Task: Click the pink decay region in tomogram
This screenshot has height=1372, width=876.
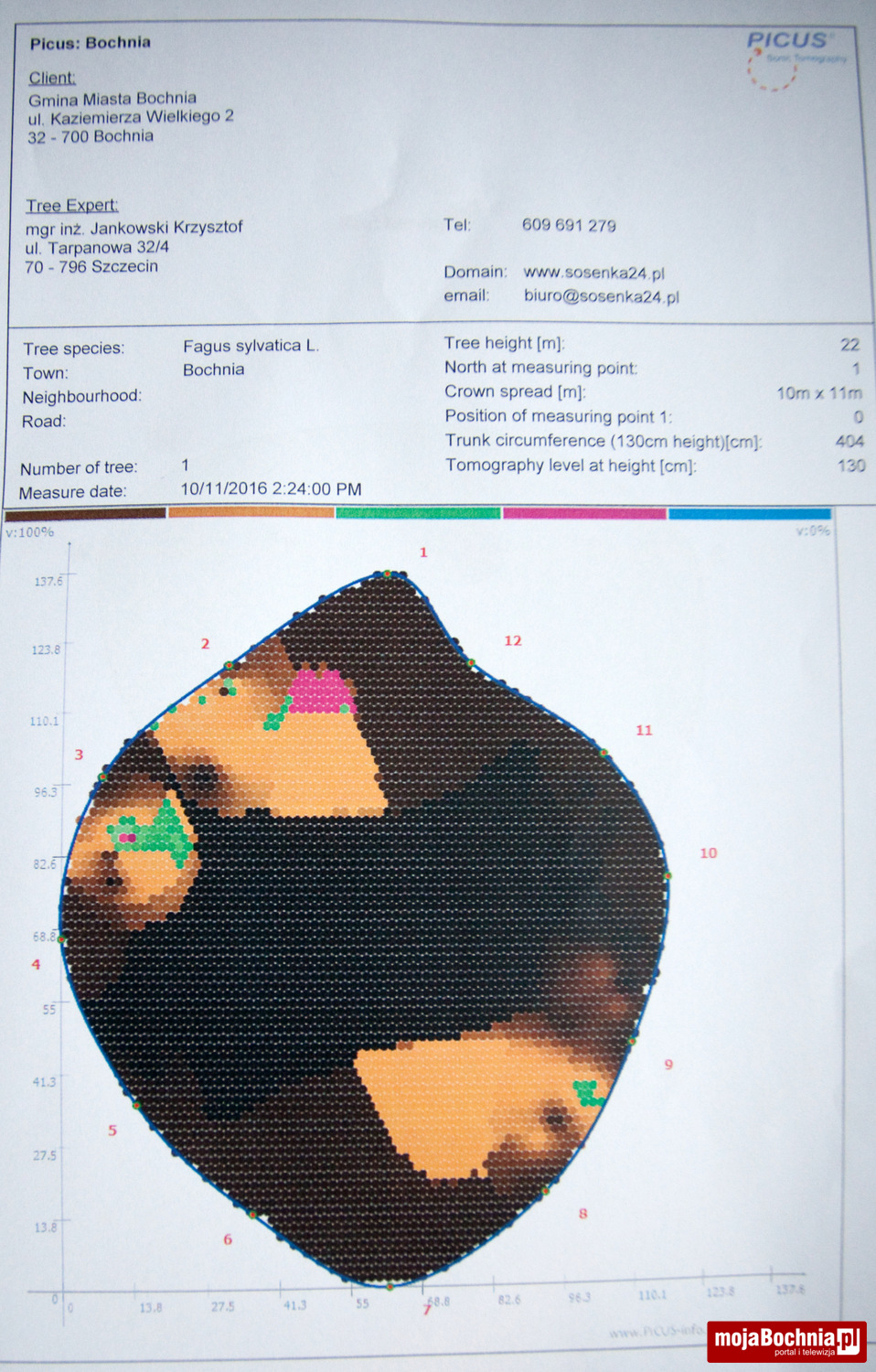Action: point(321,691)
